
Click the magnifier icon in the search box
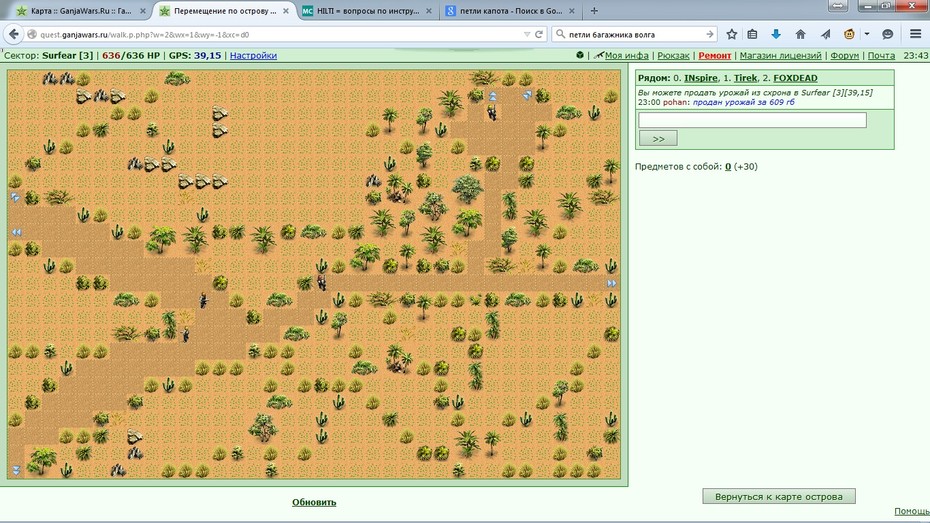560,34
